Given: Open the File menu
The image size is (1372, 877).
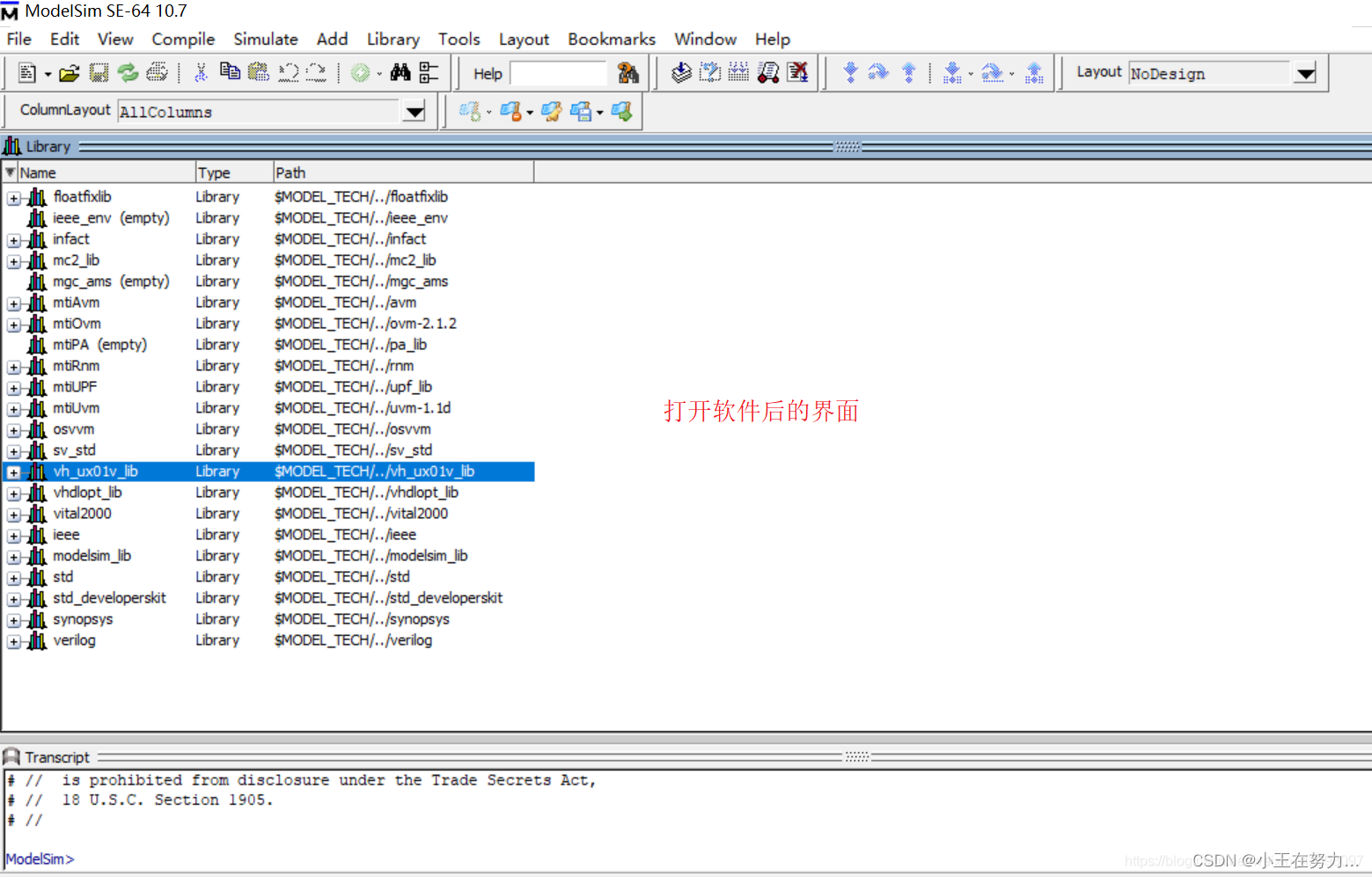Looking at the screenshot, I should 18,39.
